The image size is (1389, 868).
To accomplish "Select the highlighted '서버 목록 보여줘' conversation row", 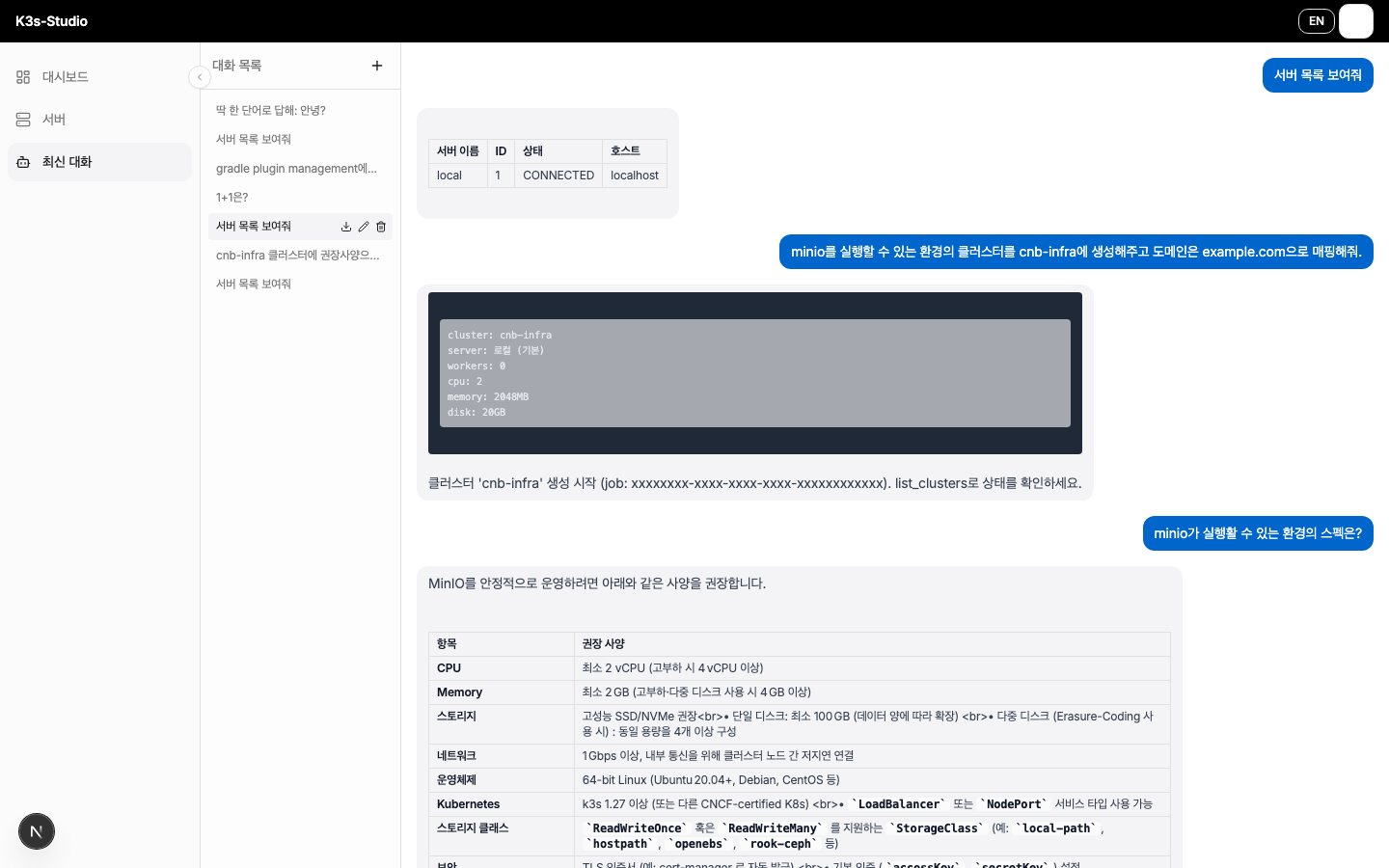I will point(300,227).
